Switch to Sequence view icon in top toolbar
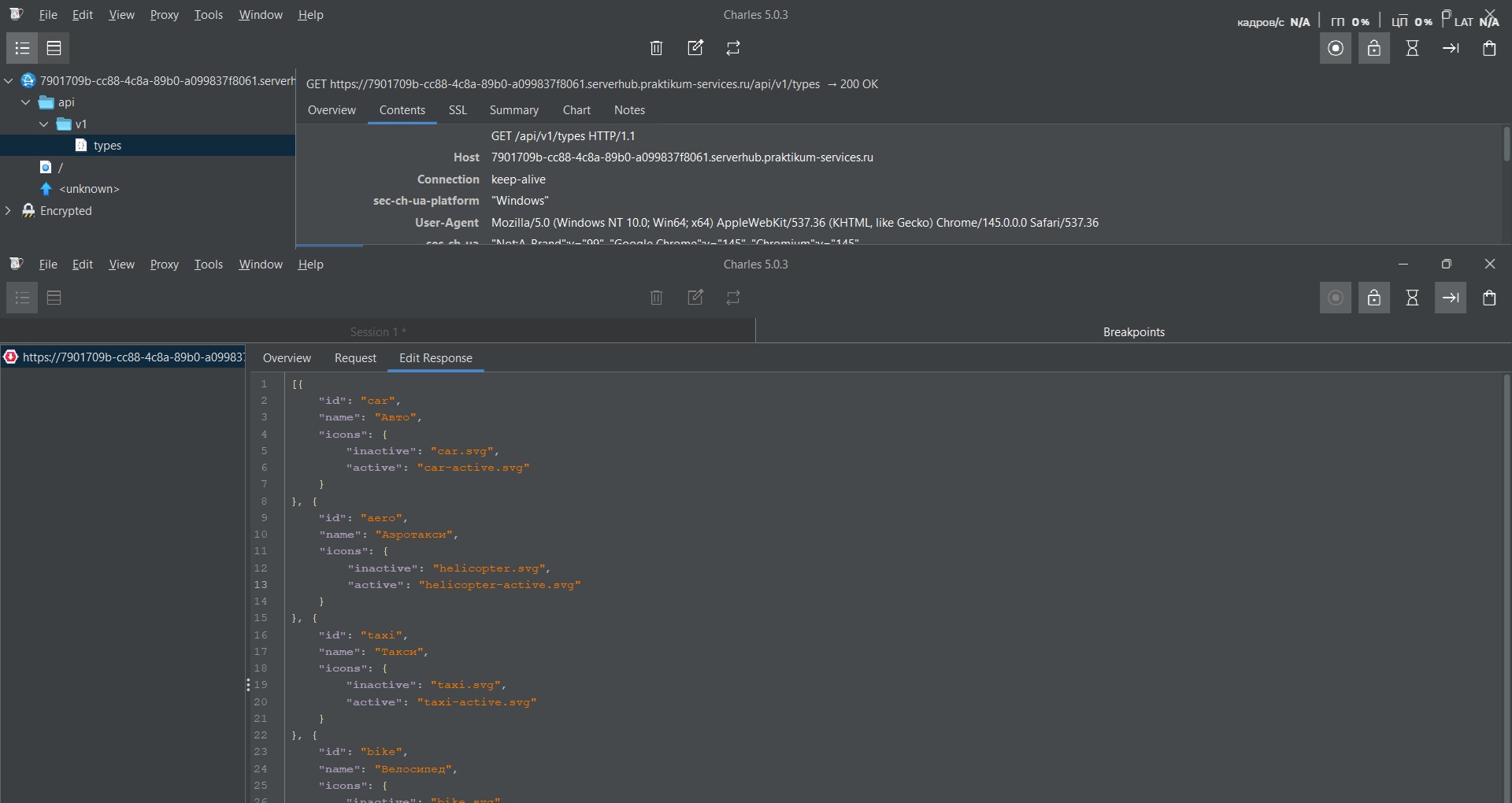 coord(54,48)
